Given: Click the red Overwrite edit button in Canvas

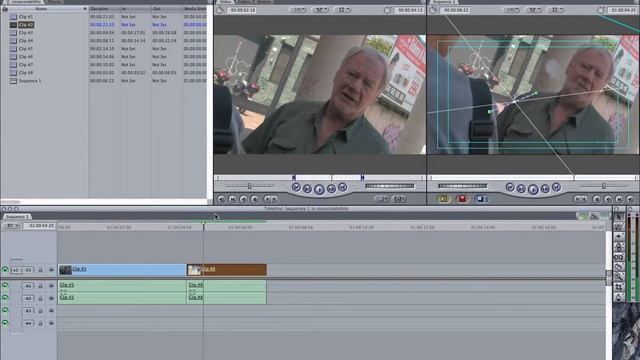Looking at the screenshot, I should [x=462, y=199].
